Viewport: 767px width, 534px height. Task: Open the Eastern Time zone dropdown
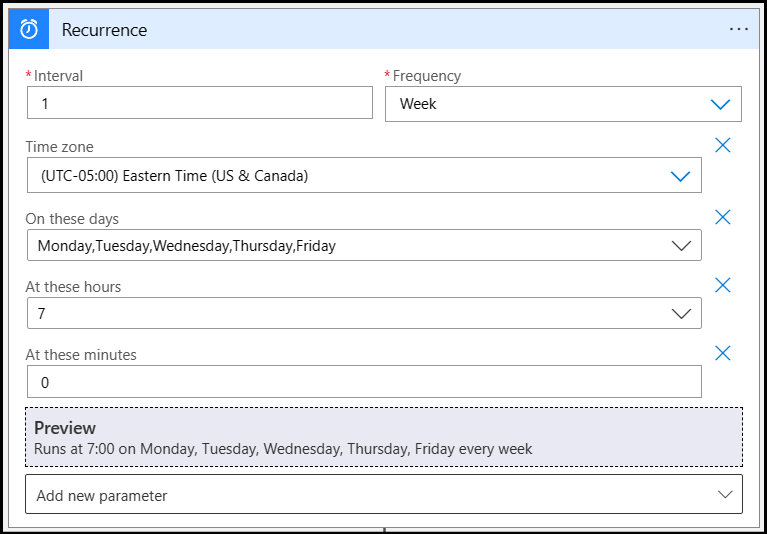tap(364, 175)
